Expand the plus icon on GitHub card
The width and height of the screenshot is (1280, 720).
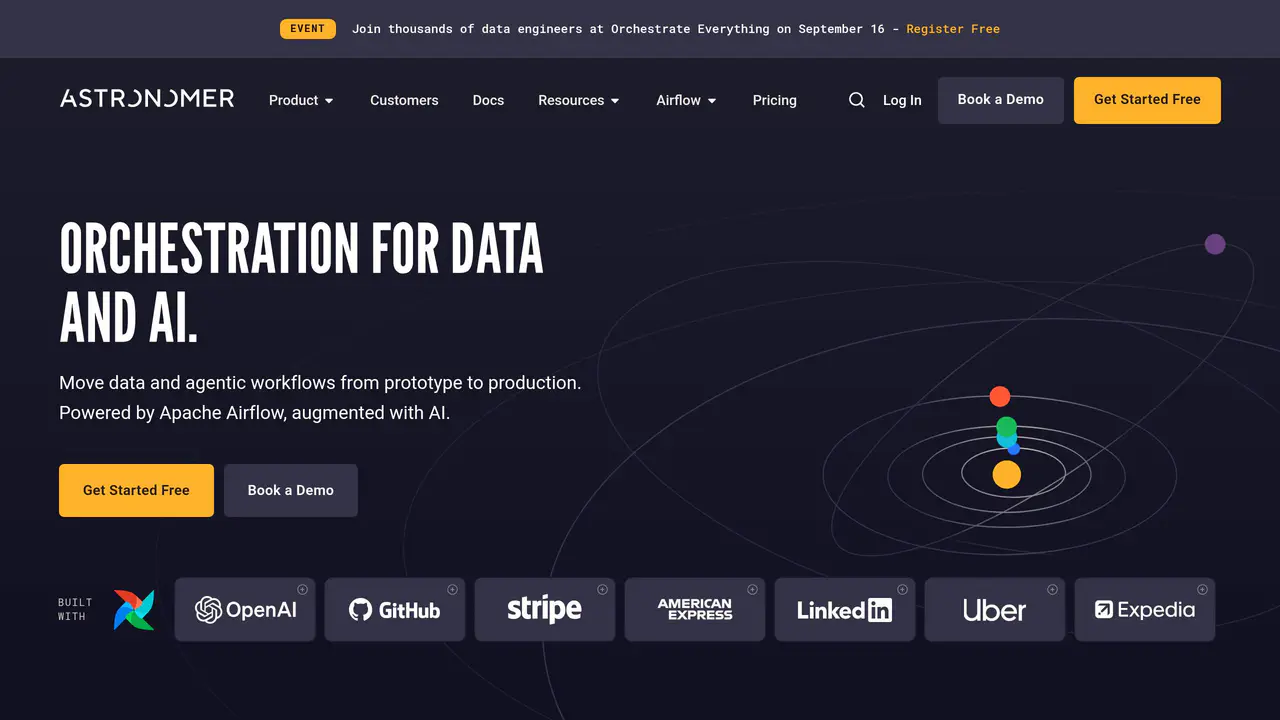[452, 589]
